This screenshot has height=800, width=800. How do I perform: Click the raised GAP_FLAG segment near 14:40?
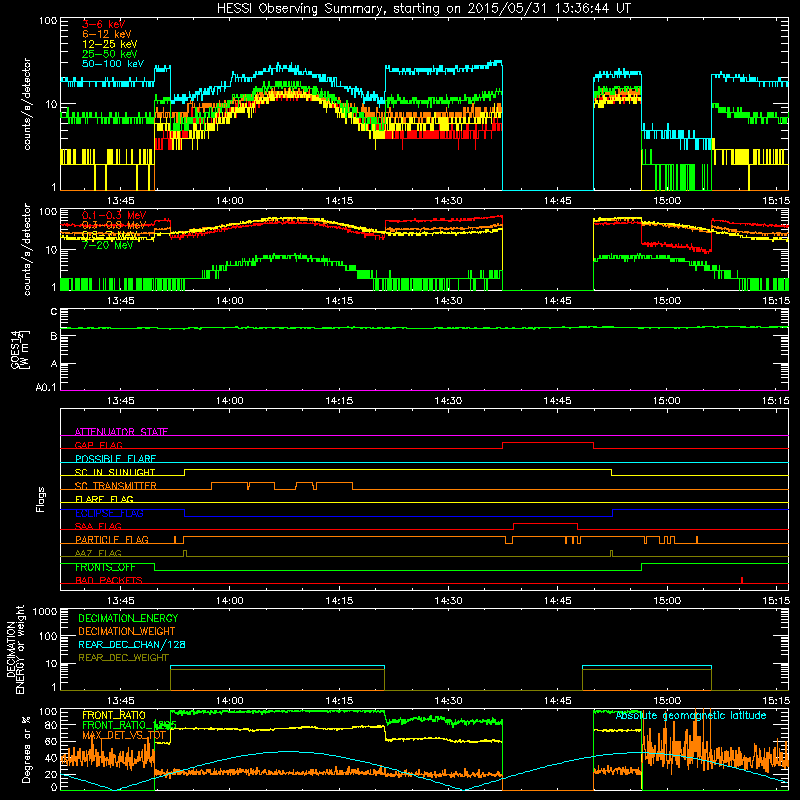pyautogui.click(x=548, y=443)
